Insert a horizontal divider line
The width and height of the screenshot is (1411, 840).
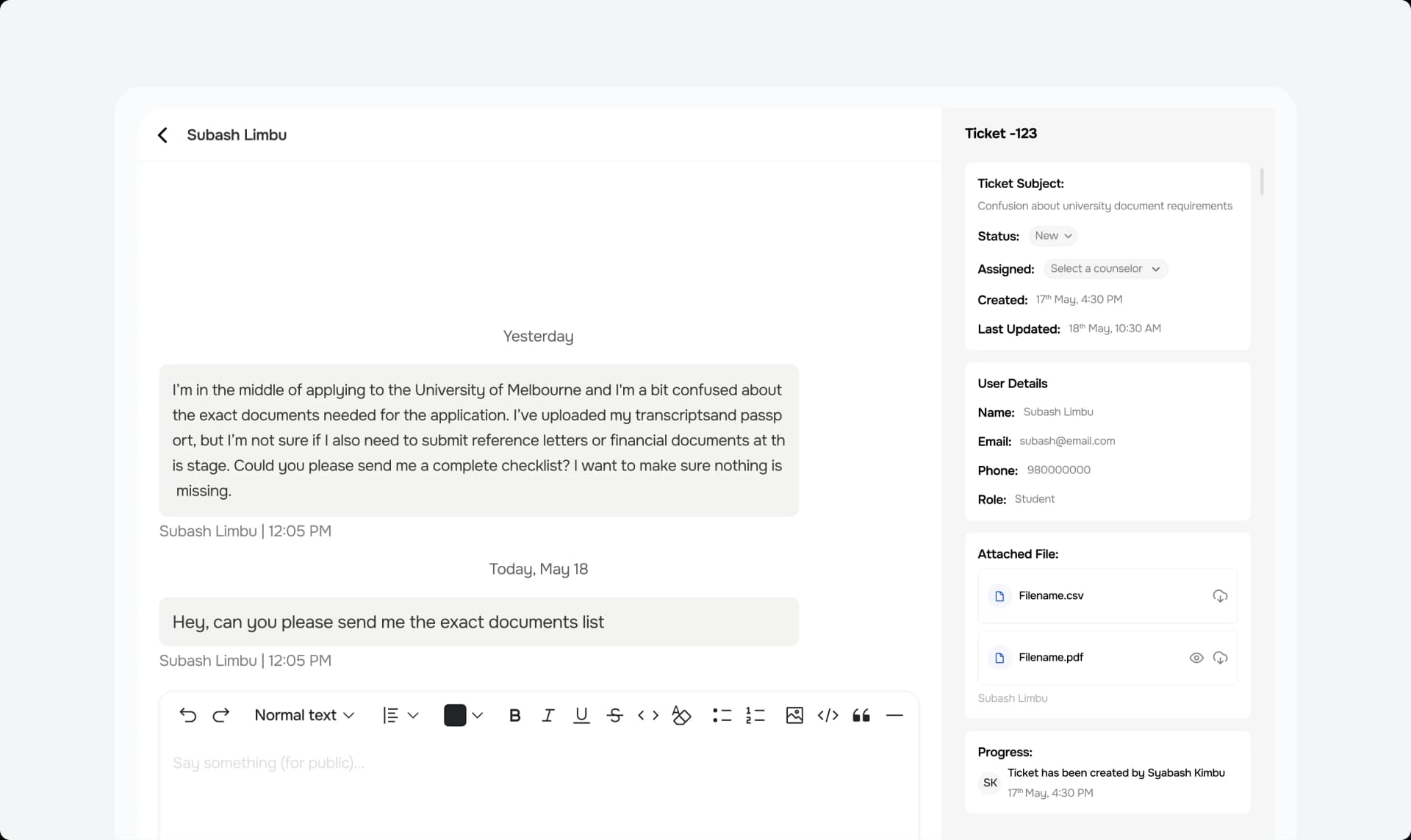click(894, 714)
